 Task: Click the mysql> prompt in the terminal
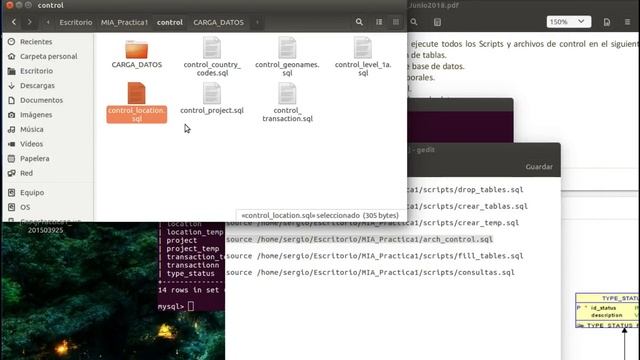point(171,307)
